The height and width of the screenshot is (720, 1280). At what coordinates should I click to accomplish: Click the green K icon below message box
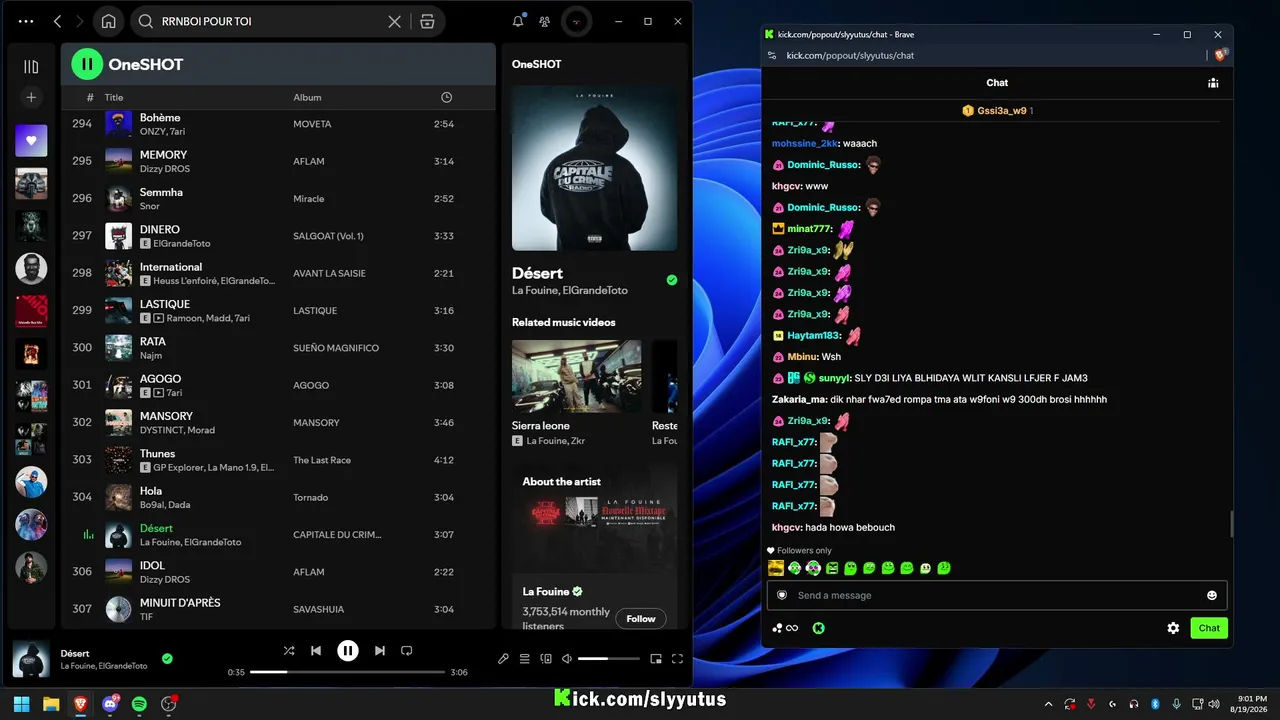pos(818,628)
